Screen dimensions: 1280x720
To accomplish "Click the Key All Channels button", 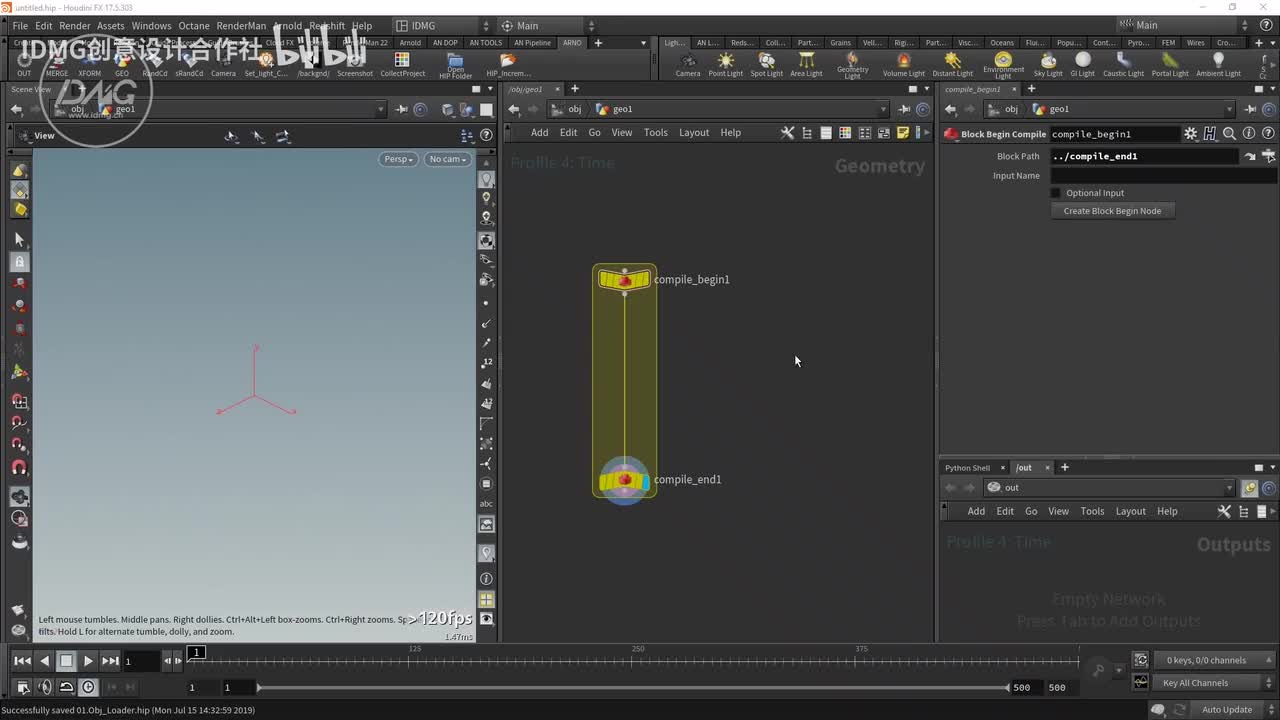I will (1195, 683).
